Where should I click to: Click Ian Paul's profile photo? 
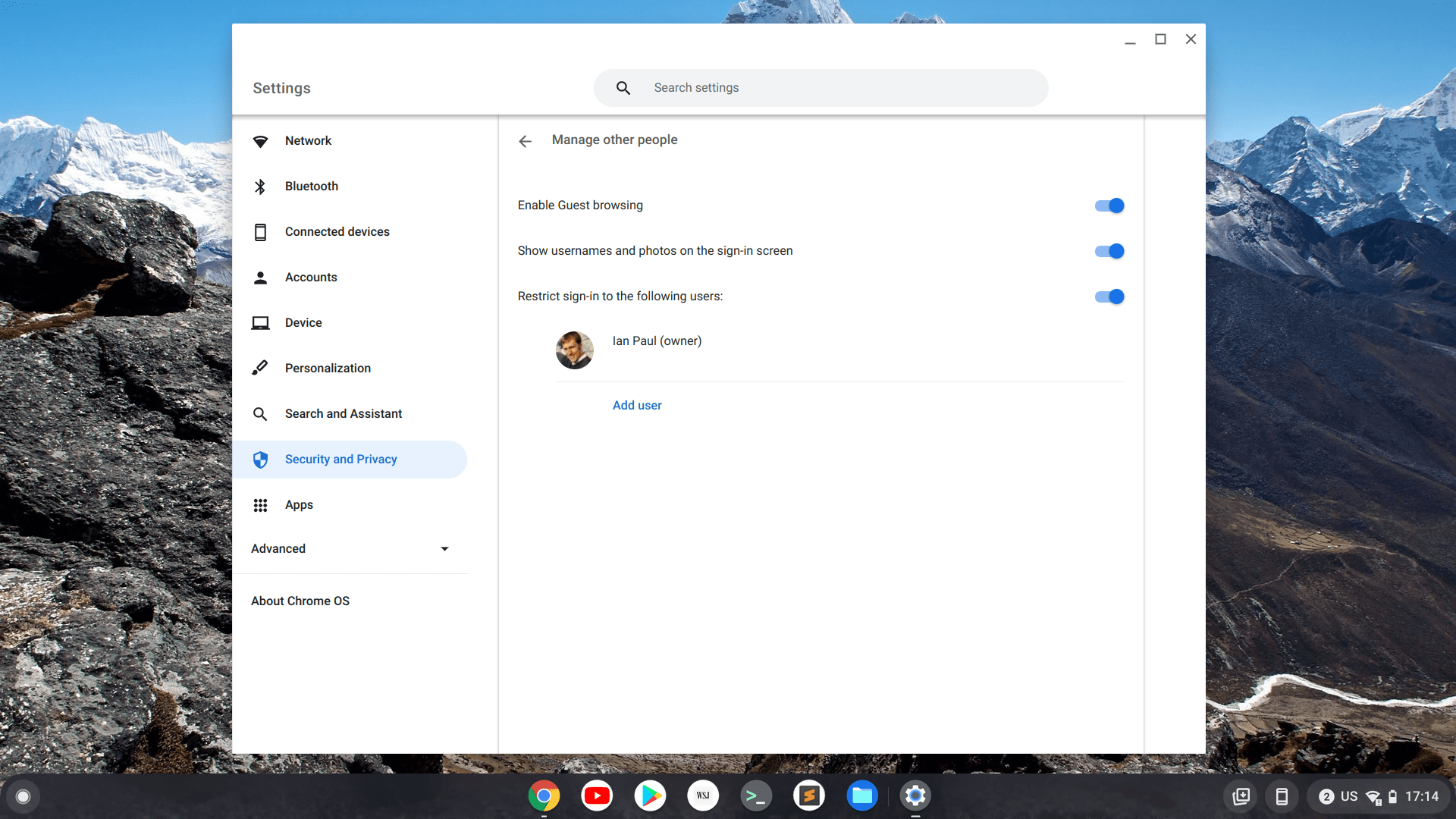tap(575, 350)
